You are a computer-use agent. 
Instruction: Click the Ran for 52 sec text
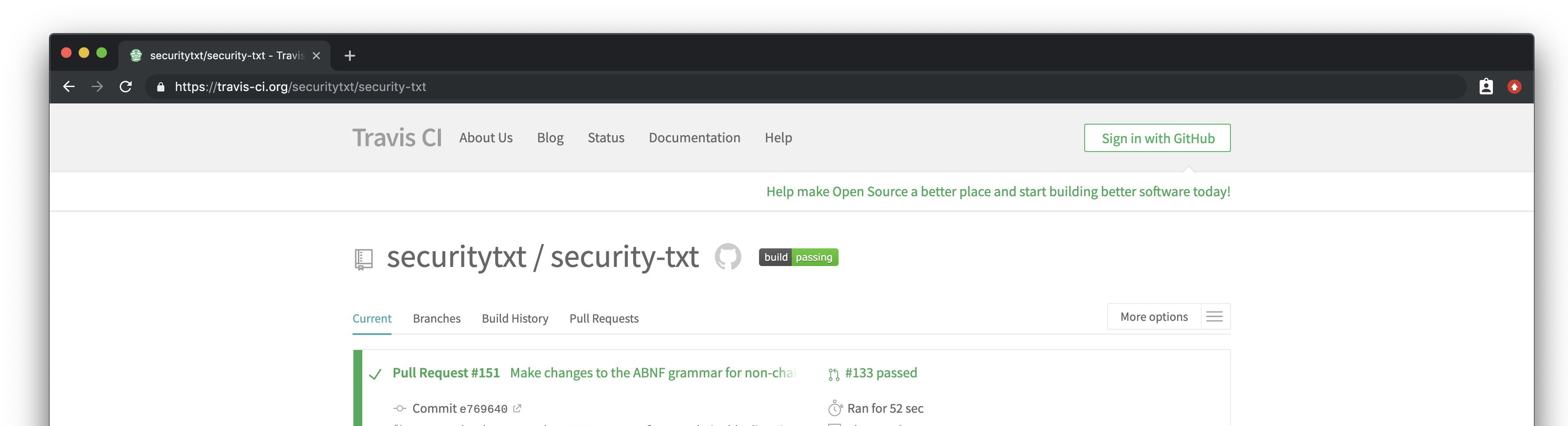point(885,408)
